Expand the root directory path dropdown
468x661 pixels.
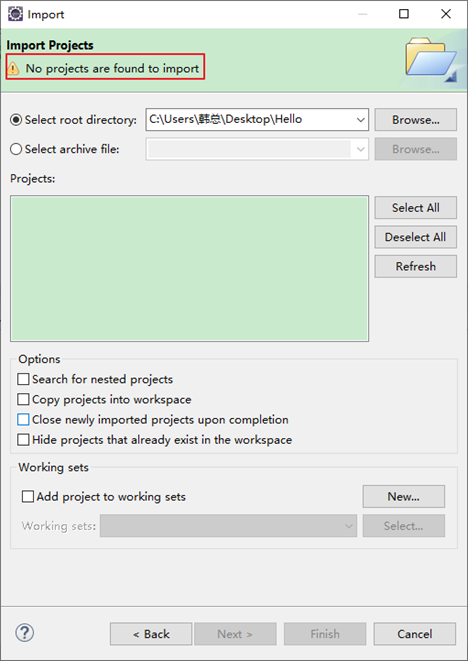coord(360,120)
